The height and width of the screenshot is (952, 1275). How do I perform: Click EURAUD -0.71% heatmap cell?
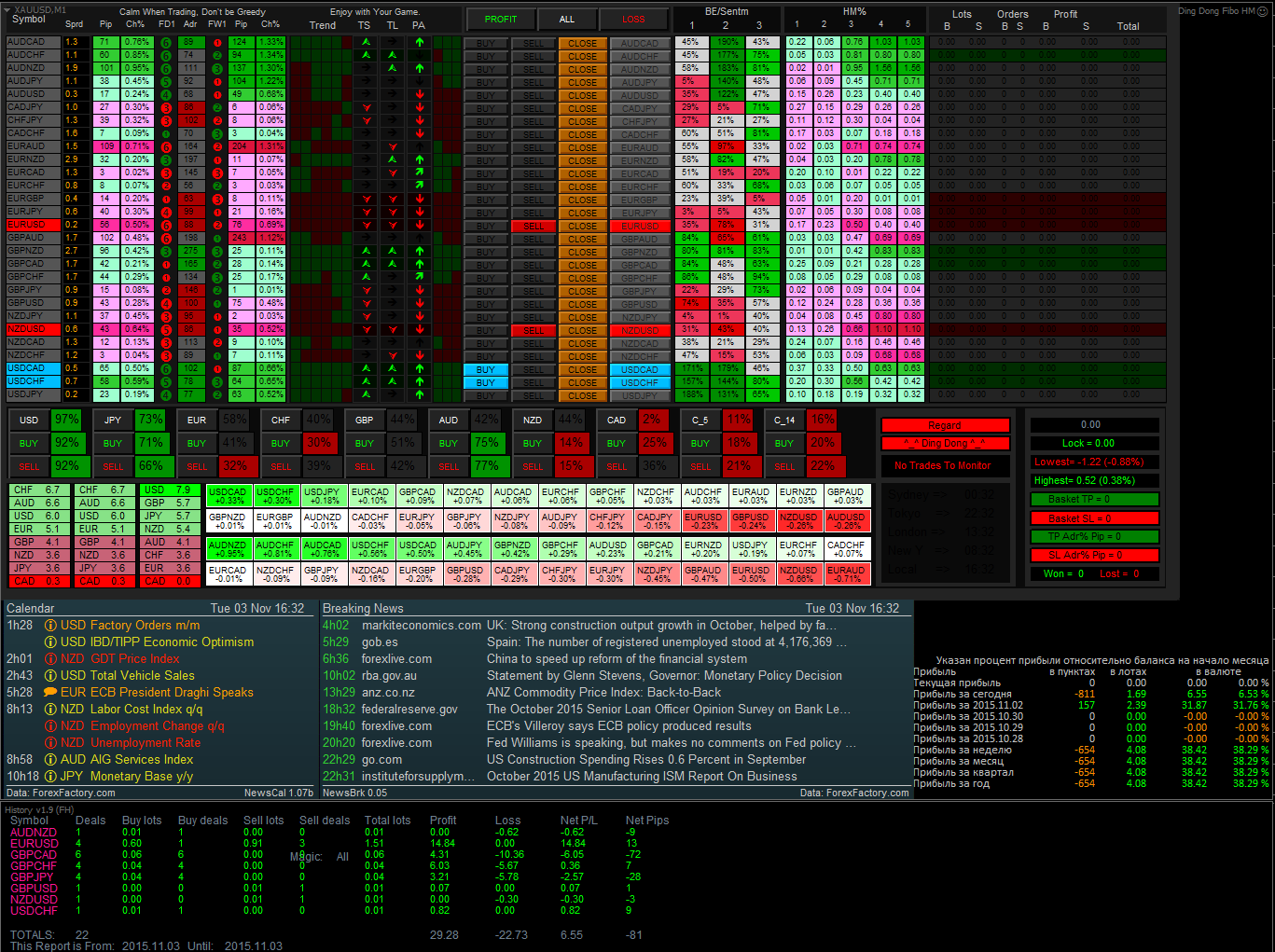[x=846, y=574]
